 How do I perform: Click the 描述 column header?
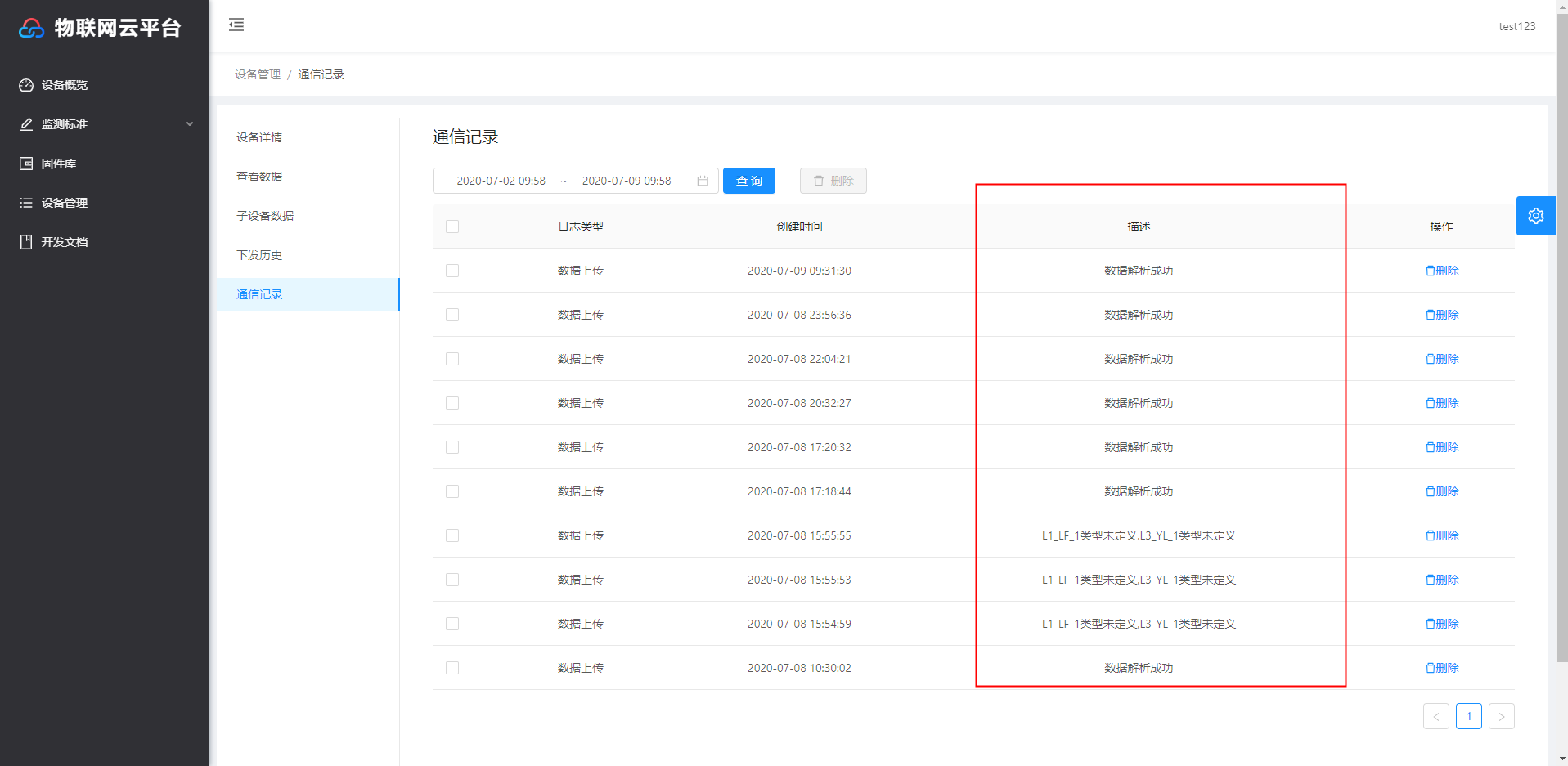[x=1139, y=226]
